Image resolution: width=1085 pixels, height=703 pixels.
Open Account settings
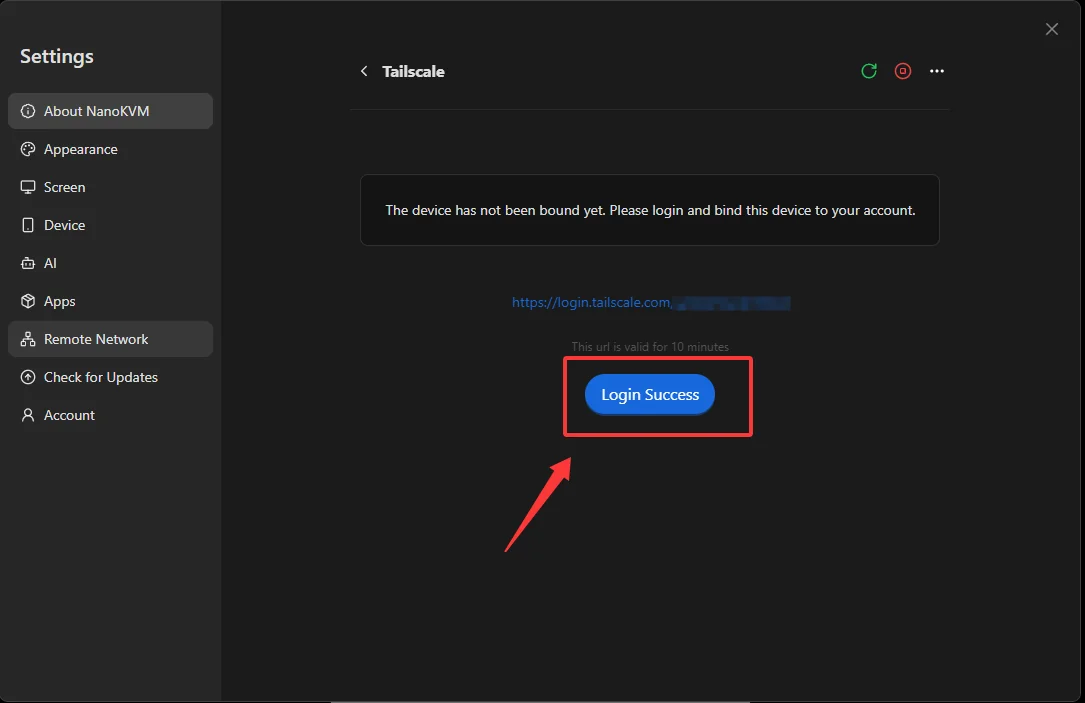[x=110, y=415]
